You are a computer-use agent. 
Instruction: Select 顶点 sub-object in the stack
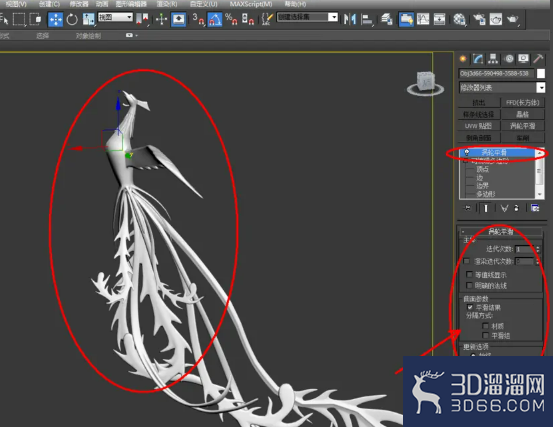[483, 169]
